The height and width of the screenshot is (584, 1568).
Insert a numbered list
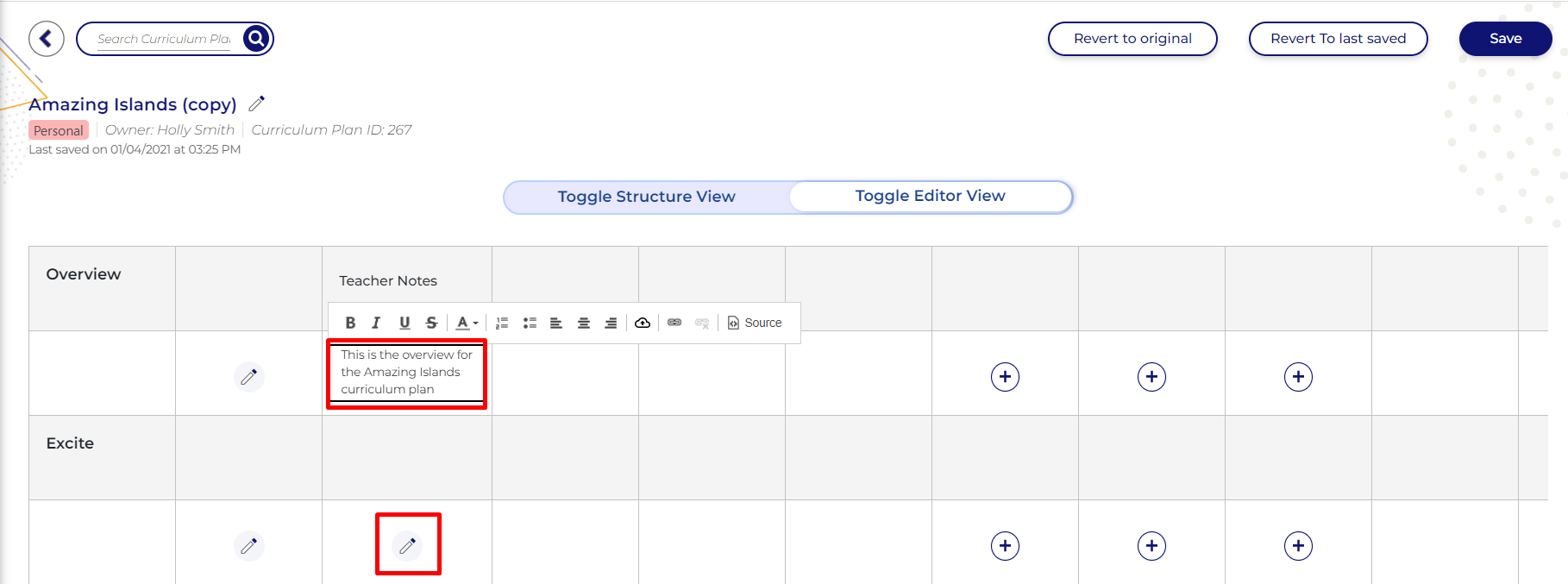click(x=502, y=323)
